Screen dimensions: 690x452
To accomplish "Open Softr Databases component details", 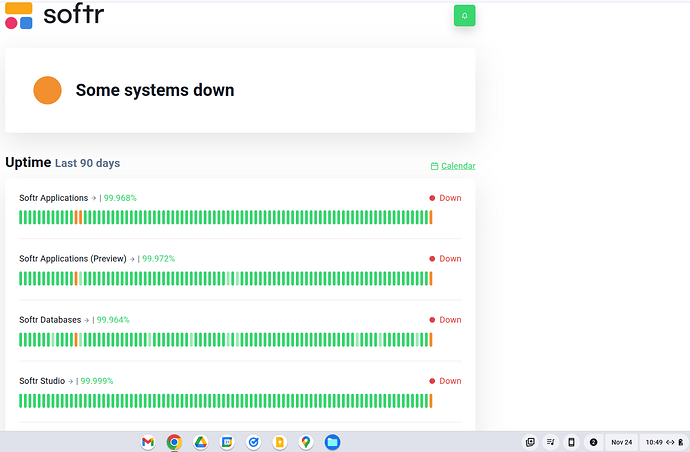I will pyautogui.click(x=50, y=320).
